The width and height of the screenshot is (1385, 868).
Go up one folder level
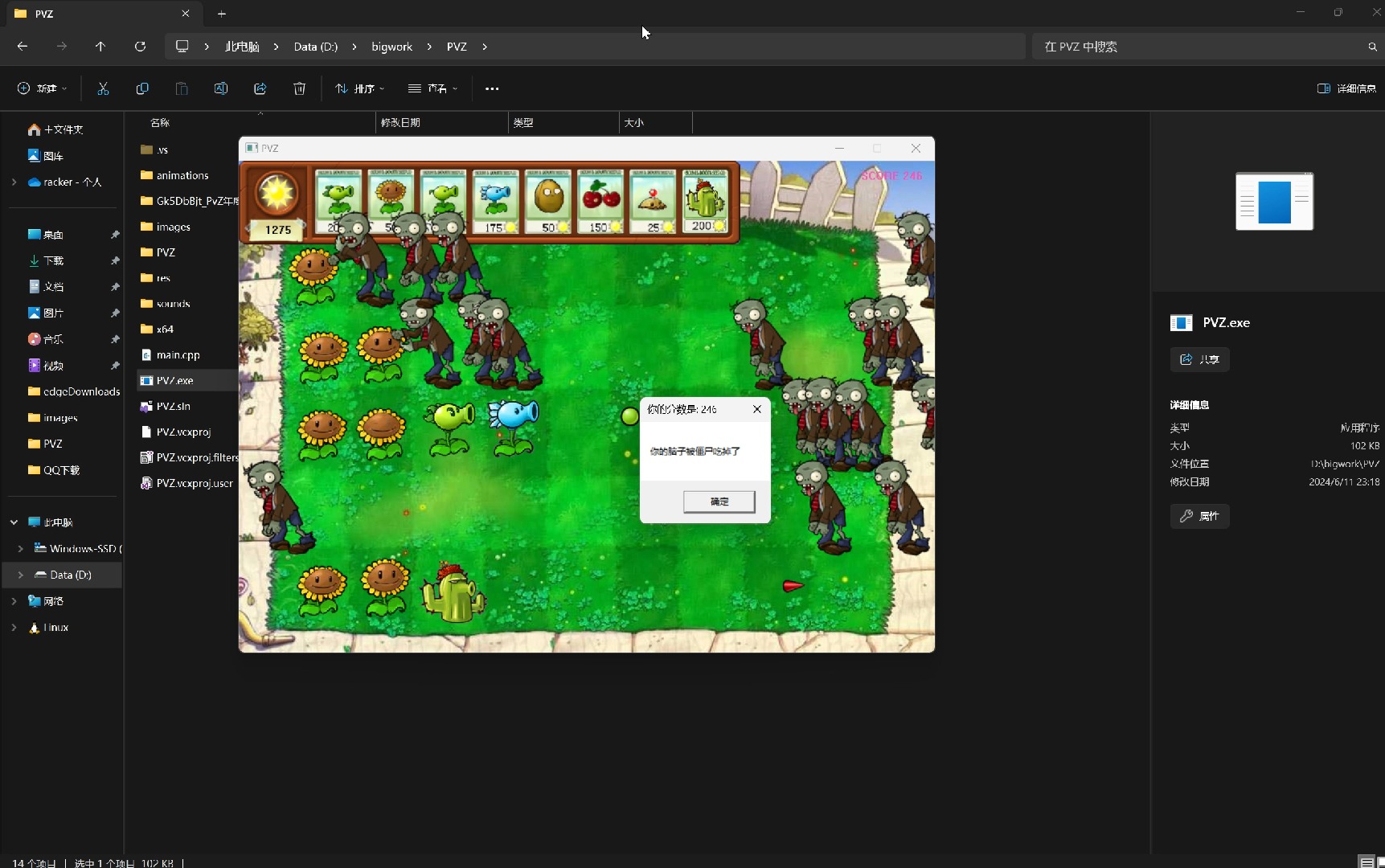point(100,47)
